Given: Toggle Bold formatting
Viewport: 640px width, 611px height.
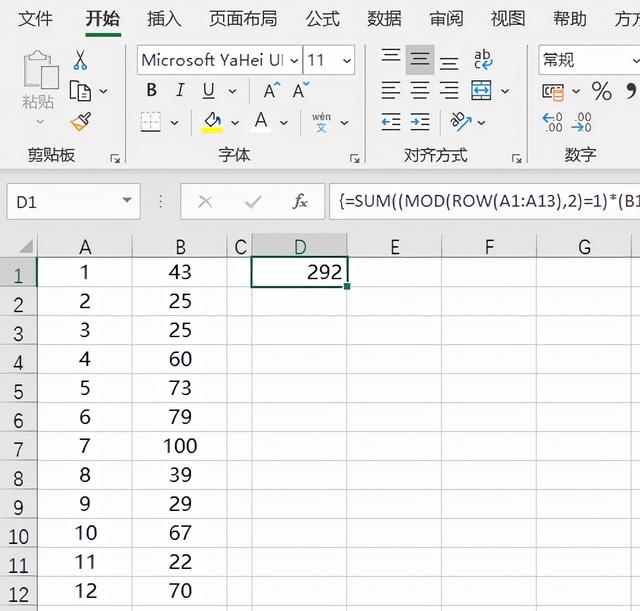Looking at the screenshot, I should (151, 90).
